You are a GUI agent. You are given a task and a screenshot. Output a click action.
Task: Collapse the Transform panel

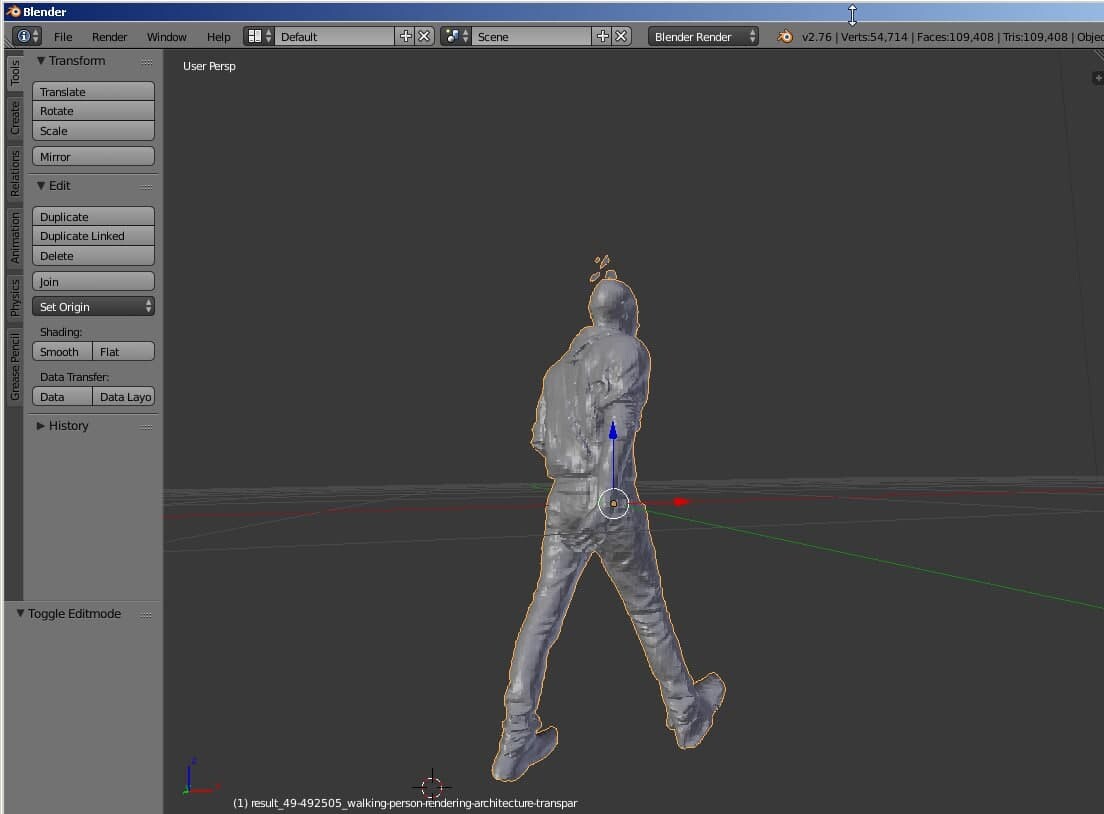[x=41, y=61]
